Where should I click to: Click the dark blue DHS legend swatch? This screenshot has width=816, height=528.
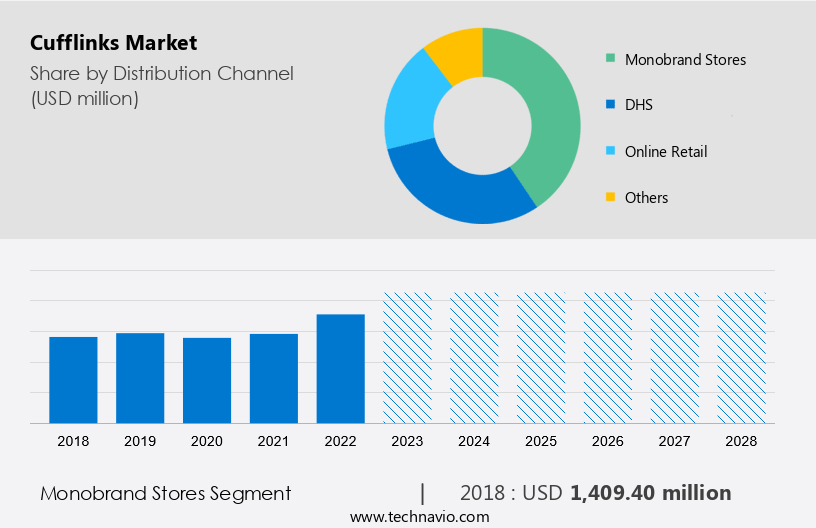click(609, 105)
